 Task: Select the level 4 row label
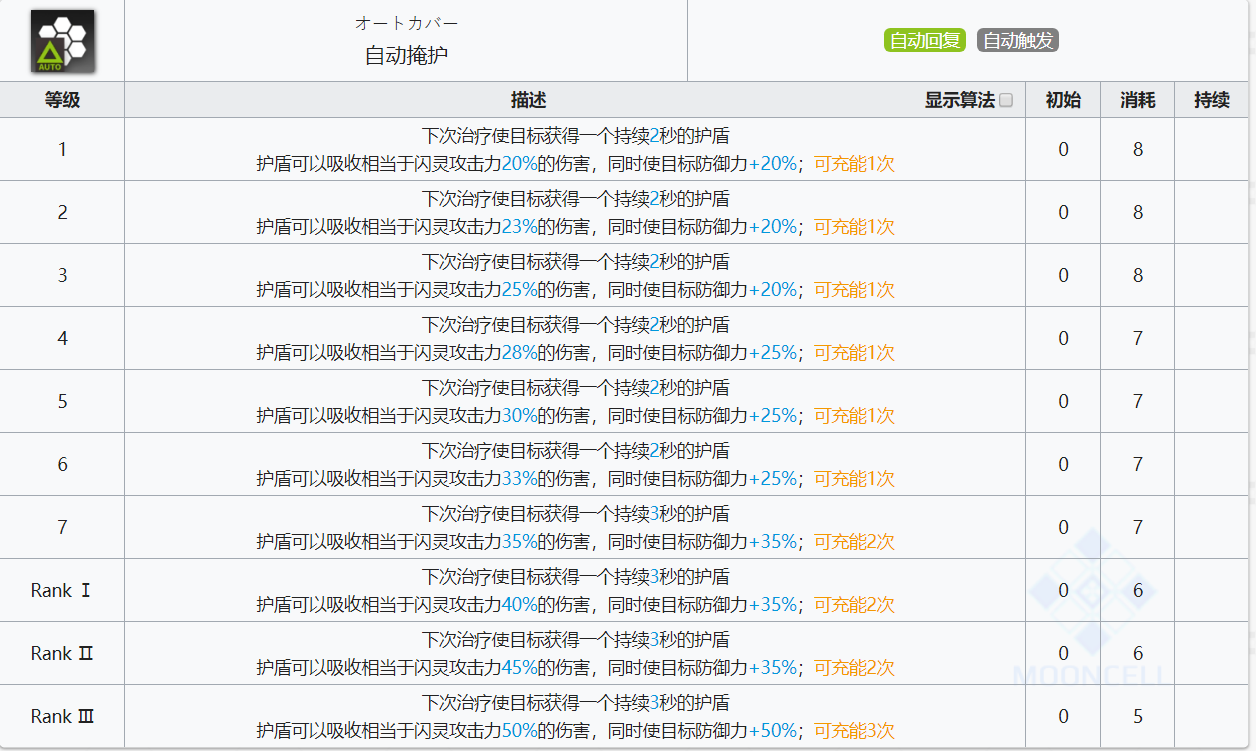coord(62,339)
